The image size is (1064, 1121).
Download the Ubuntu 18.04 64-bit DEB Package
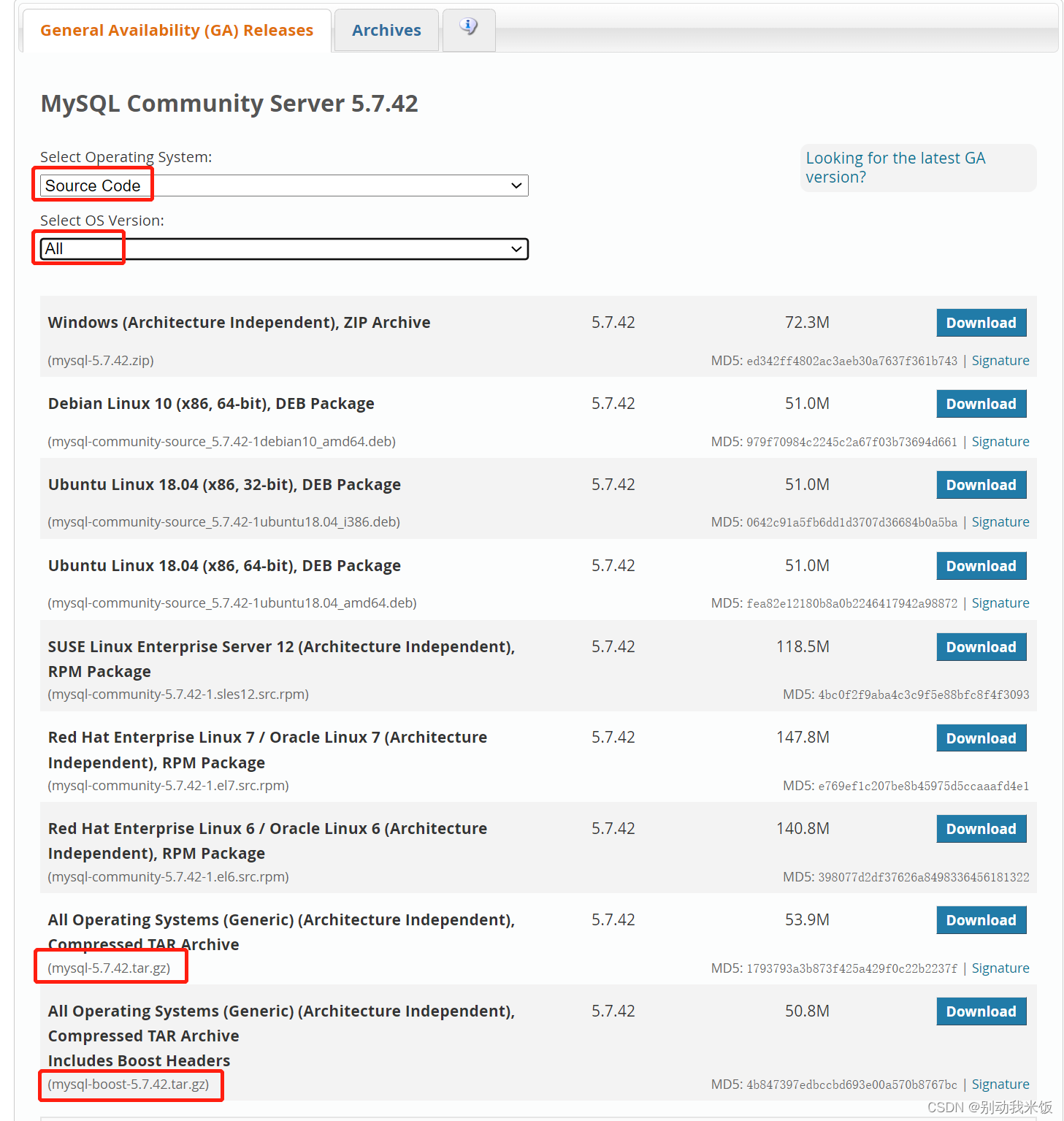(x=981, y=565)
